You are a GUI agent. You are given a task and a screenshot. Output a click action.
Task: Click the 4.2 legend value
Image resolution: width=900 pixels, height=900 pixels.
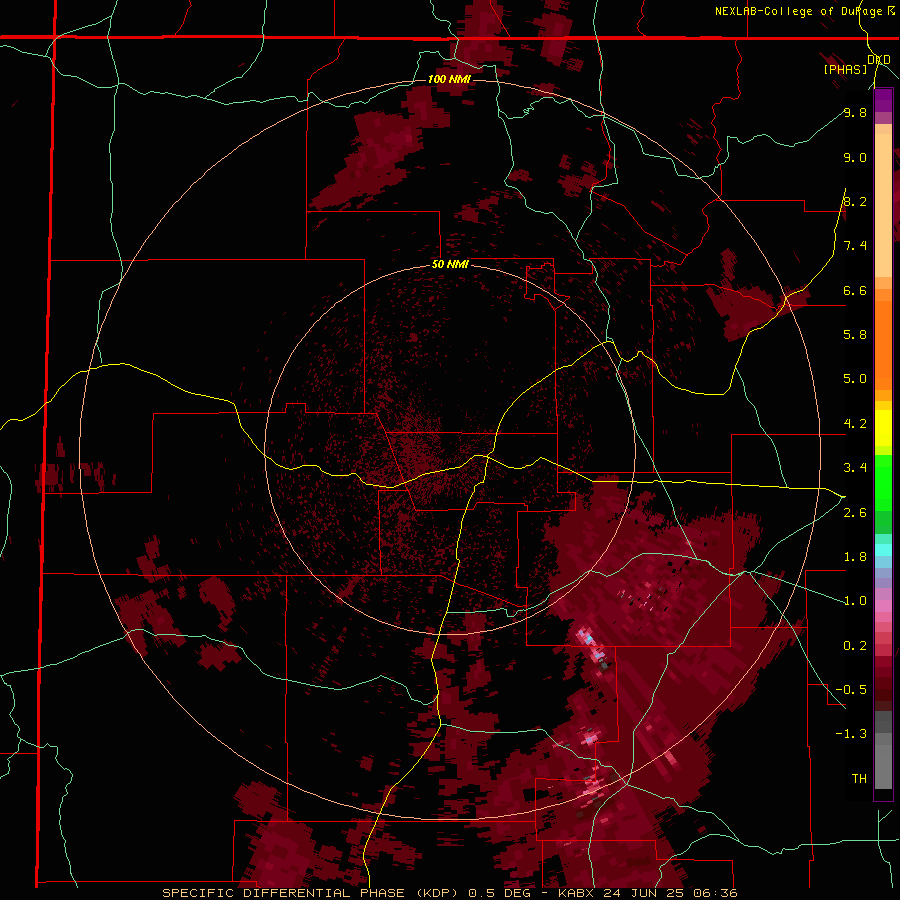tap(855, 424)
